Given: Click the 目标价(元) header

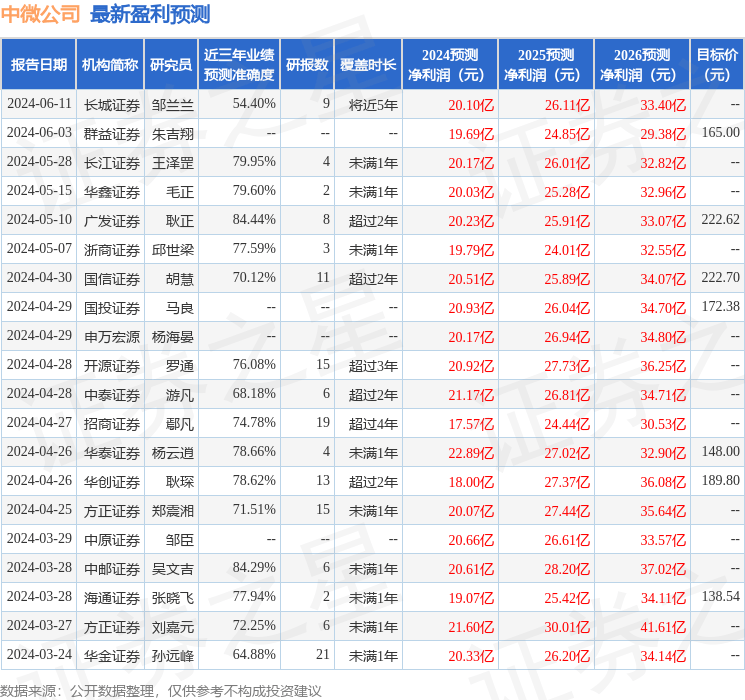Looking at the screenshot, I should [x=717, y=65].
